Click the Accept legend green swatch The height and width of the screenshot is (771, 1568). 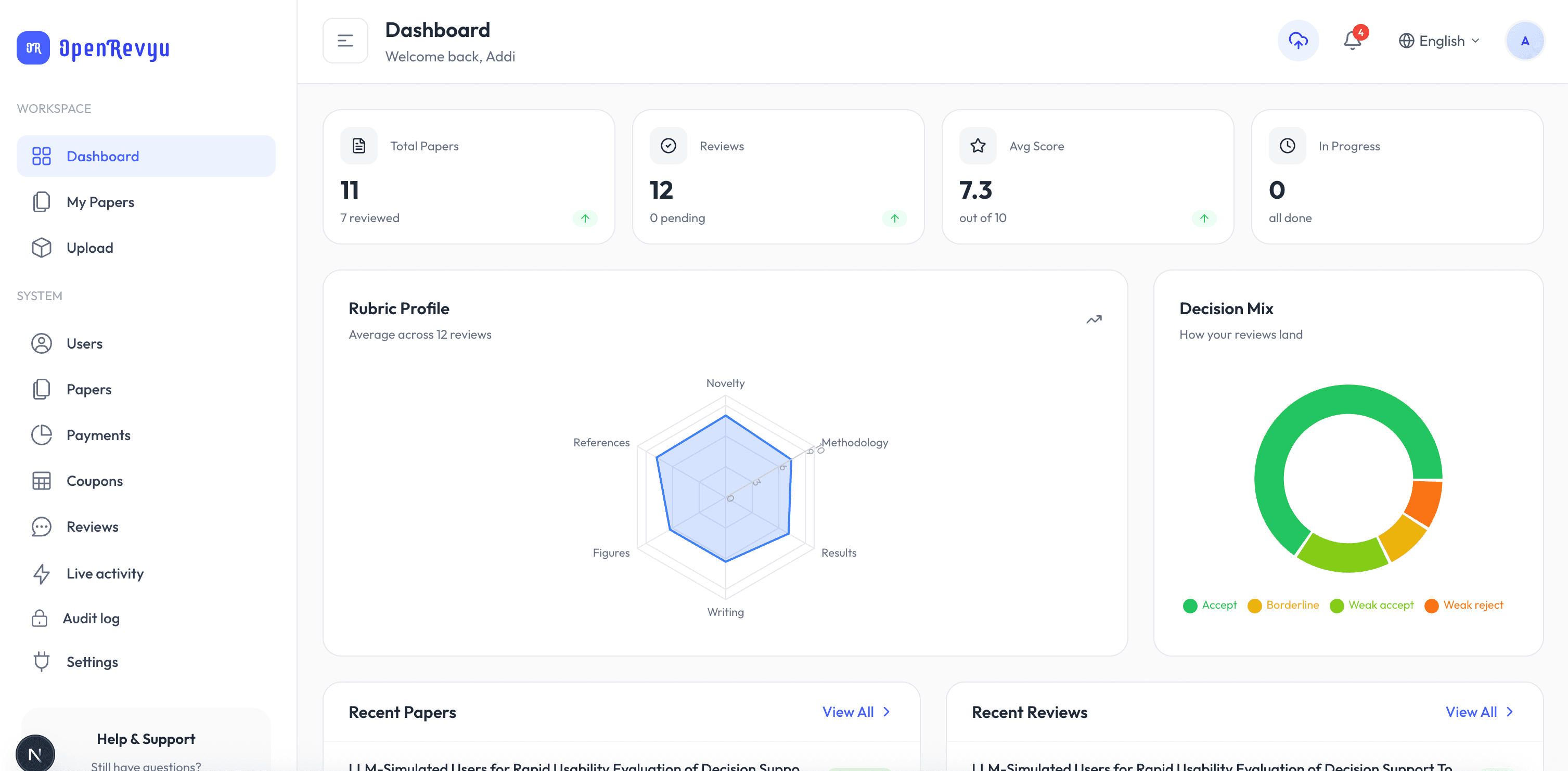click(x=1189, y=606)
